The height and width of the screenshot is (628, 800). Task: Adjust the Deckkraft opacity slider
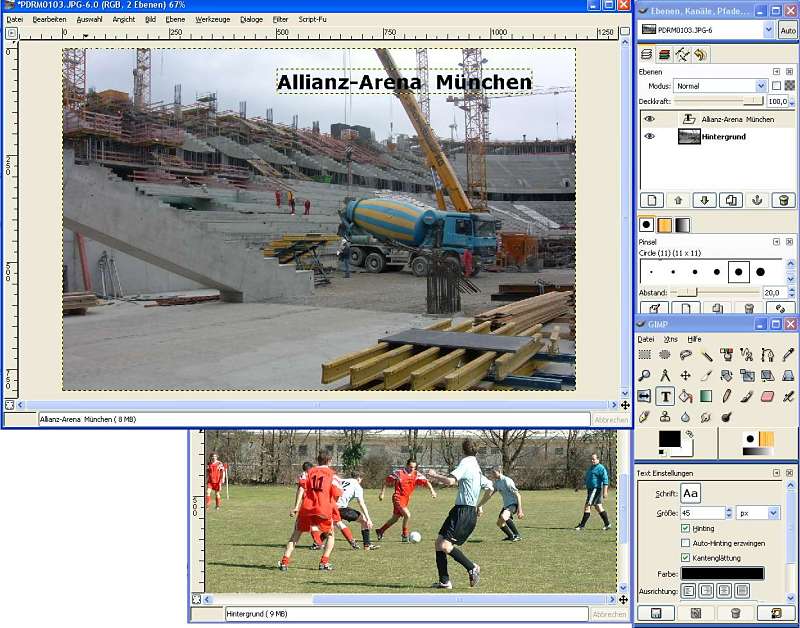(719, 101)
